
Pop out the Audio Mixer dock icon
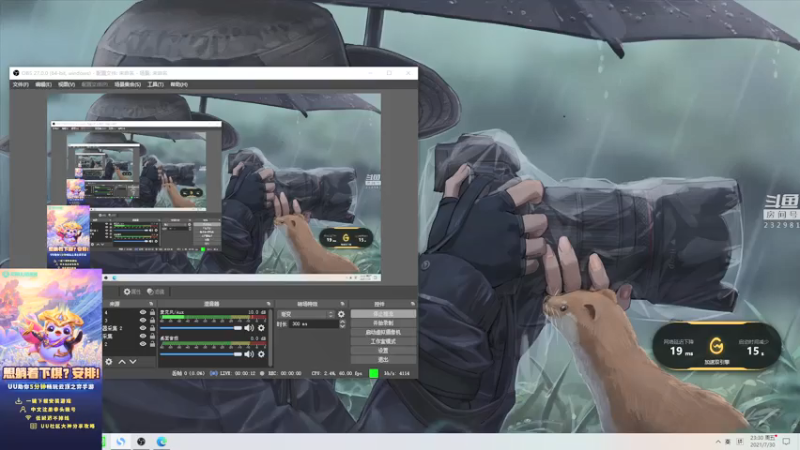268,304
